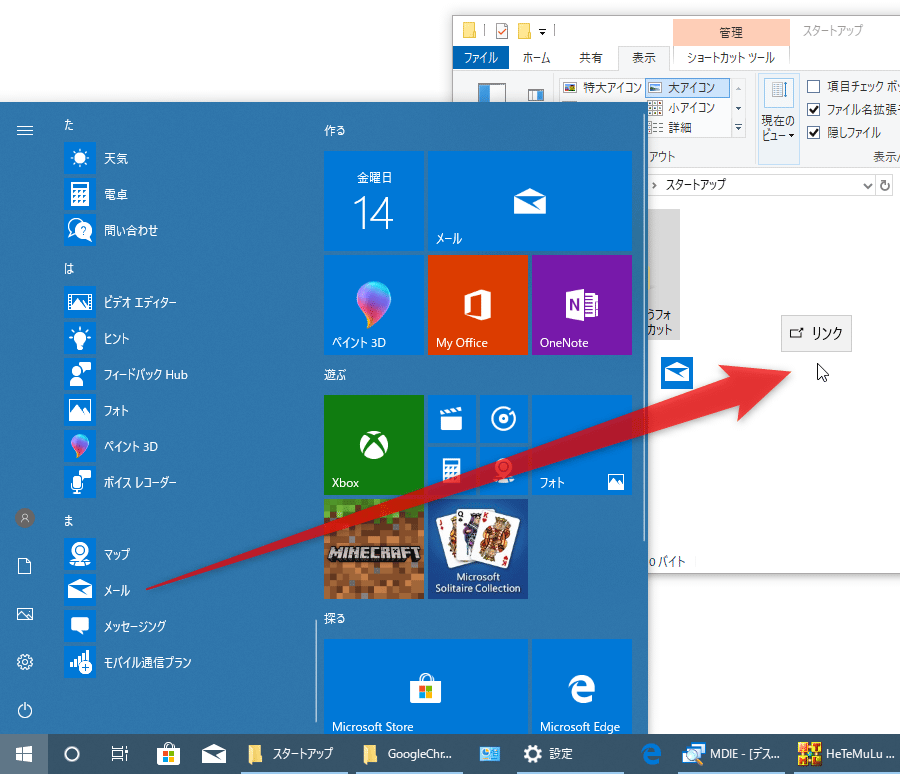The width and height of the screenshot is (900, 774).
Task: Launch the My Office tile
Action: click(478, 305)
